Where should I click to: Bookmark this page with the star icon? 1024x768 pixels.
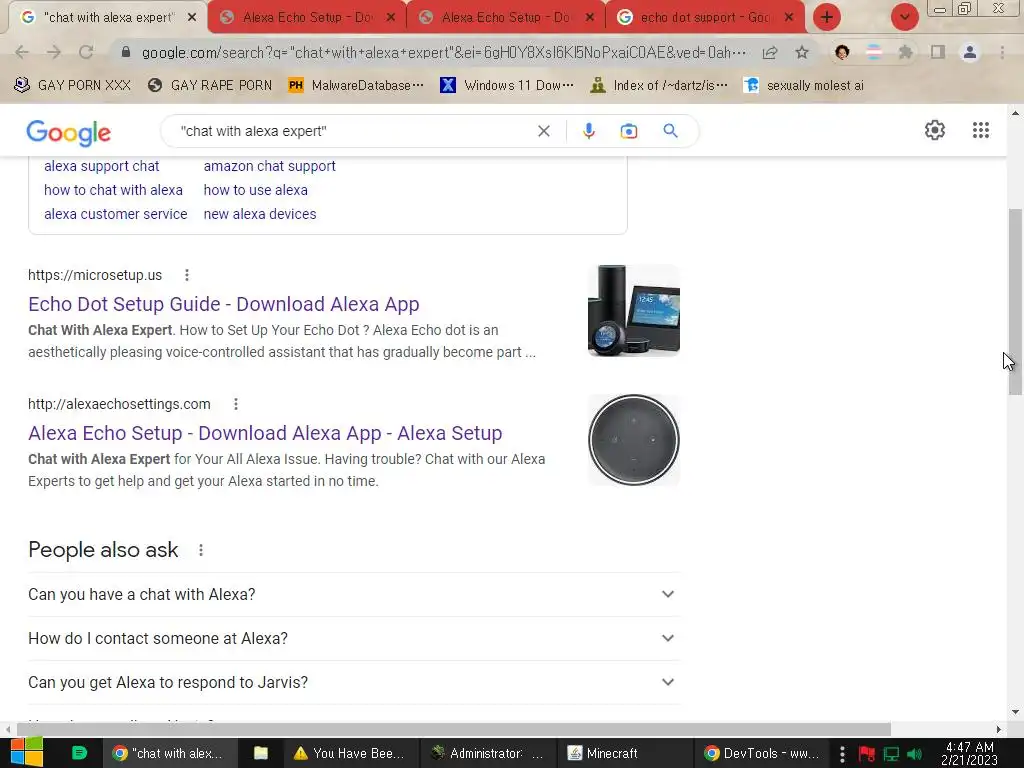tap(802, 52)
